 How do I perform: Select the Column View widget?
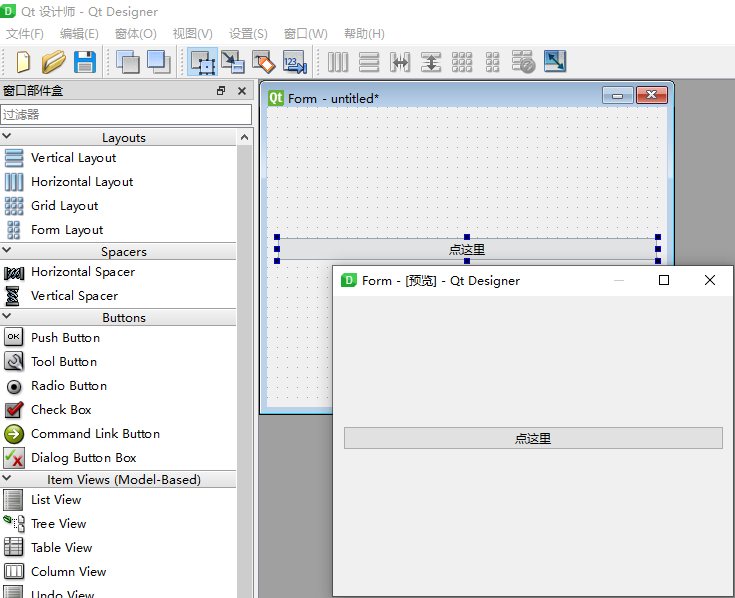119,571
